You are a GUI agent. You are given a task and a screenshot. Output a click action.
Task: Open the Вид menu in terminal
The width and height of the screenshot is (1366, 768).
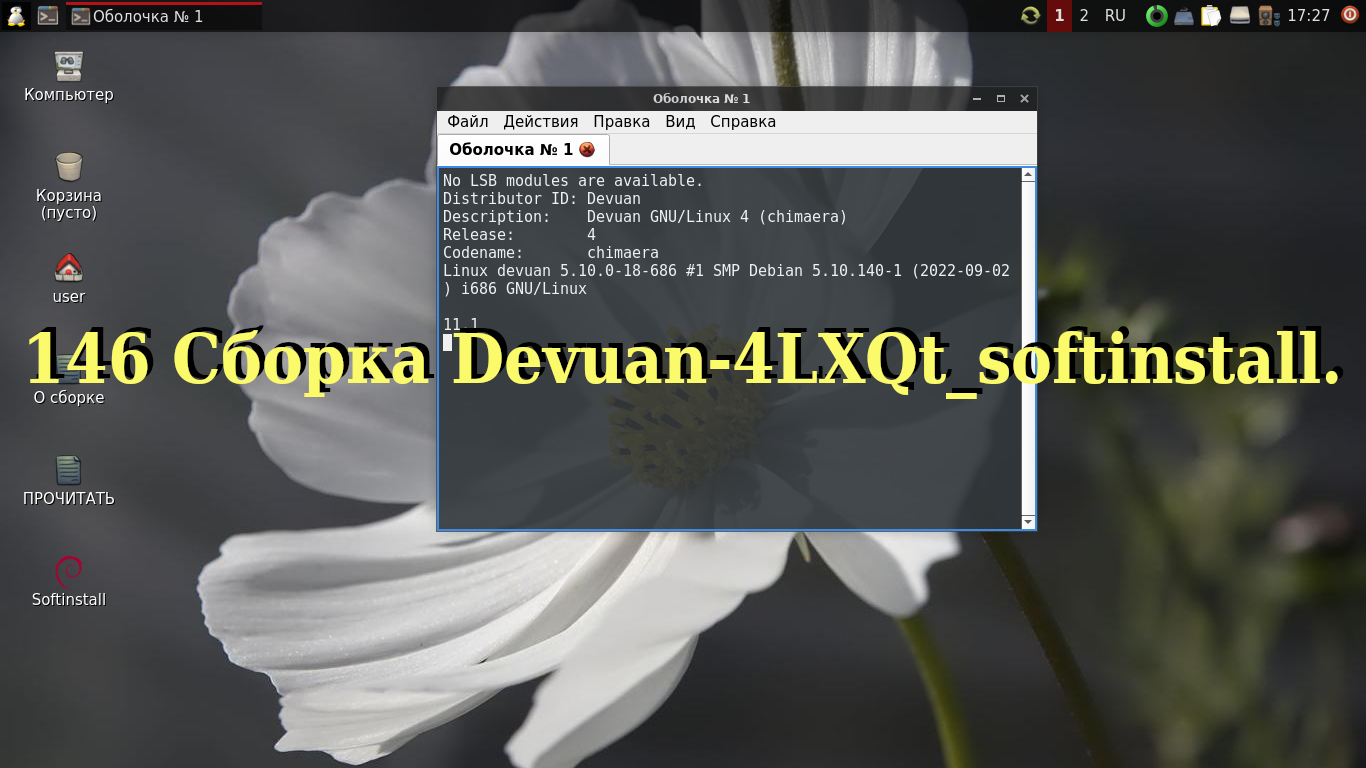[x=680, y=122]
